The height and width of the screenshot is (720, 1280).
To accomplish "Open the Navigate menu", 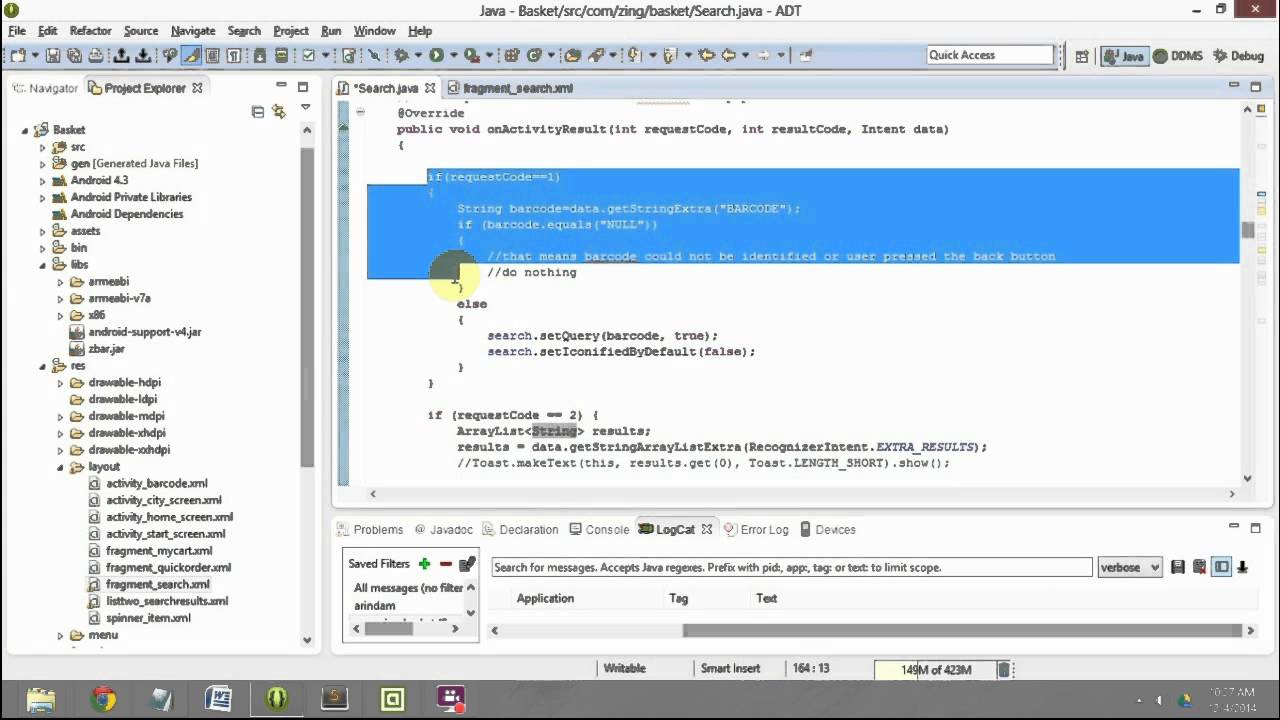I will coord(193,31).
